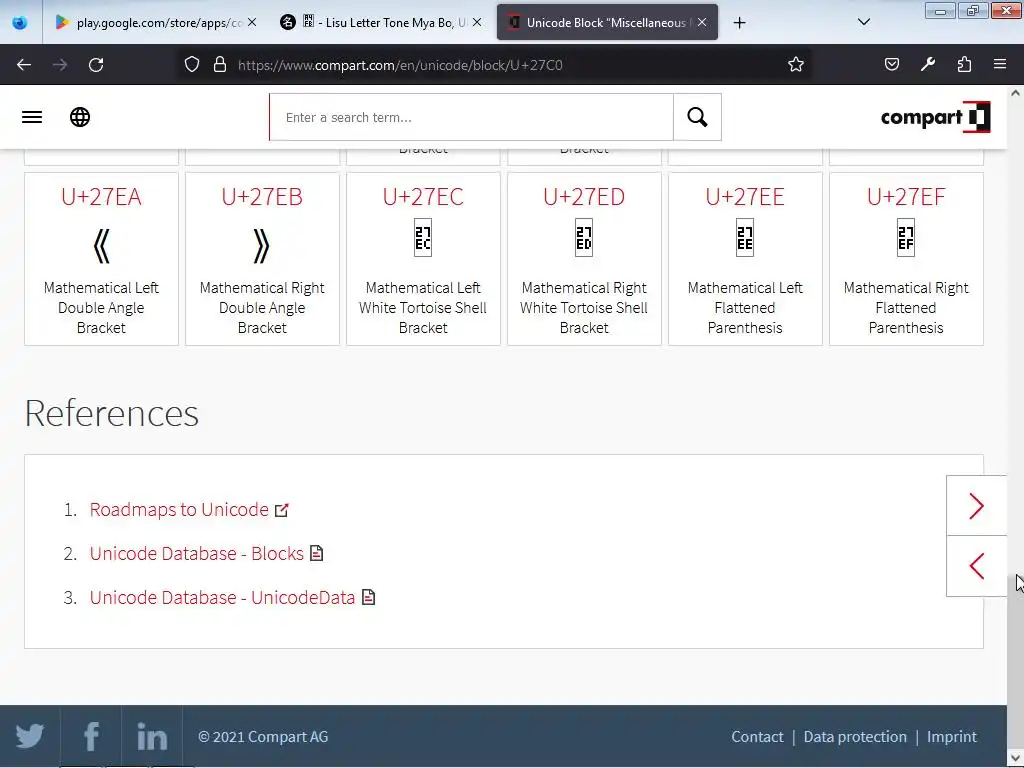Bookmark this page with the star
Viewport: 1024px width, 768px height.
795,65
